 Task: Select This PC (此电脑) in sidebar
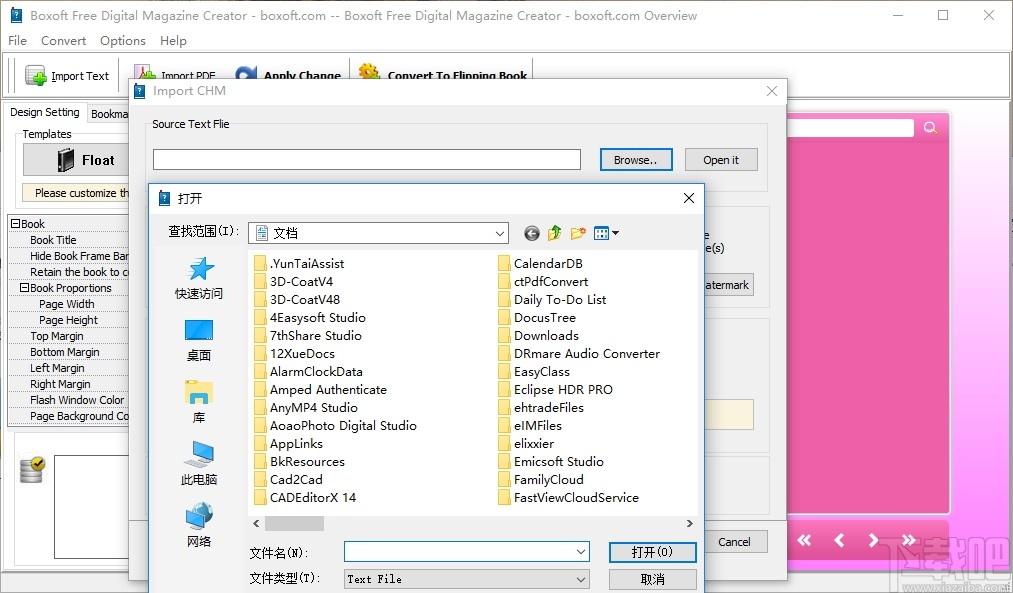click(199, 464)
